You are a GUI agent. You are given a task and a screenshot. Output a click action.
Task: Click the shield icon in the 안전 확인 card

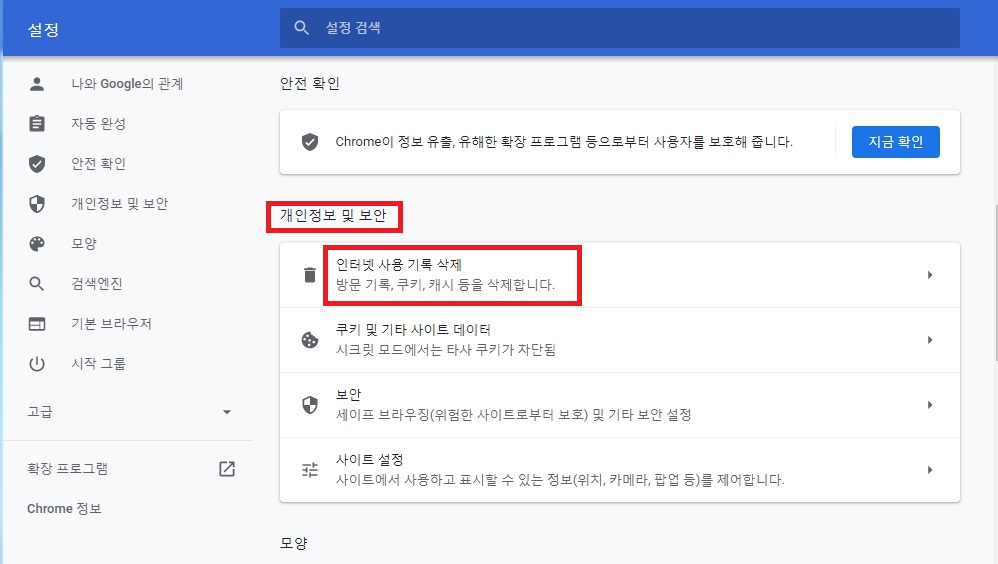[x=310, y=142]
